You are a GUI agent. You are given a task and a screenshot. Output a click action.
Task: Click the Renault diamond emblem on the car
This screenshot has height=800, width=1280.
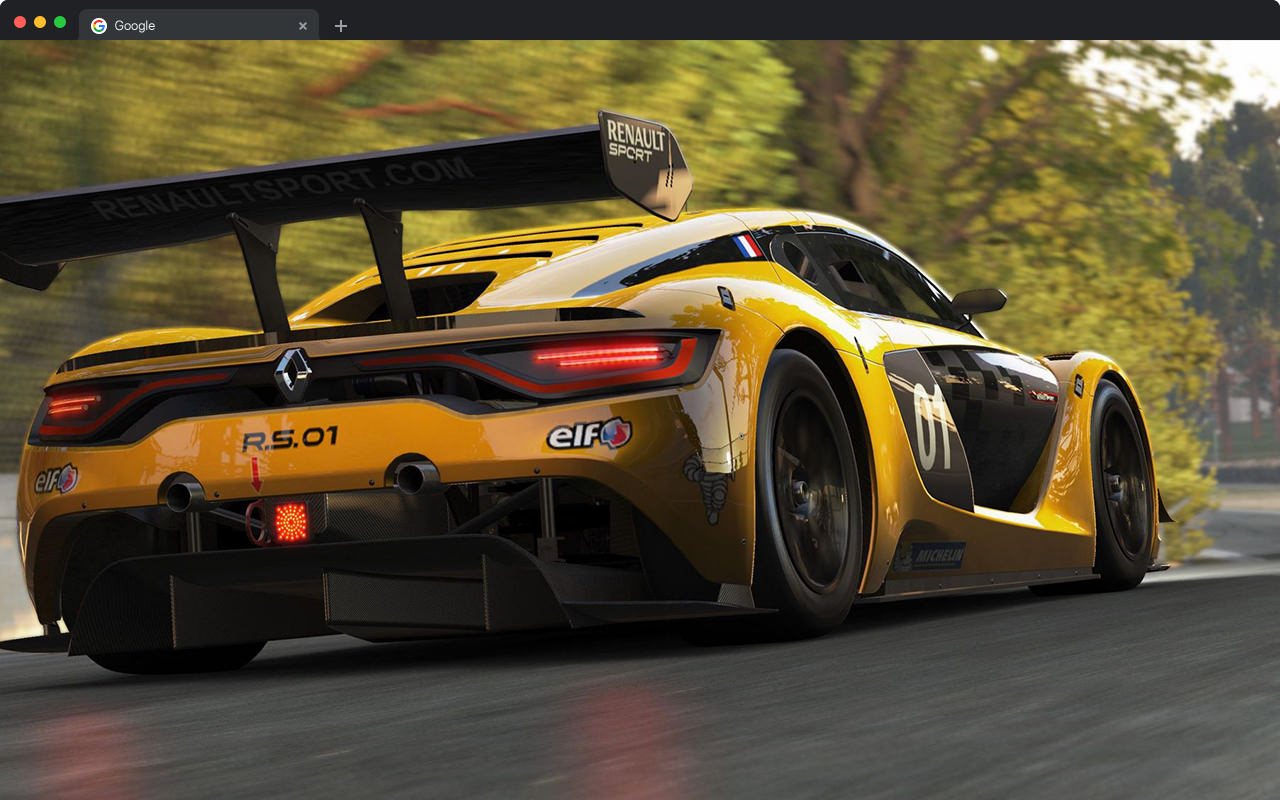click(292, 374)
